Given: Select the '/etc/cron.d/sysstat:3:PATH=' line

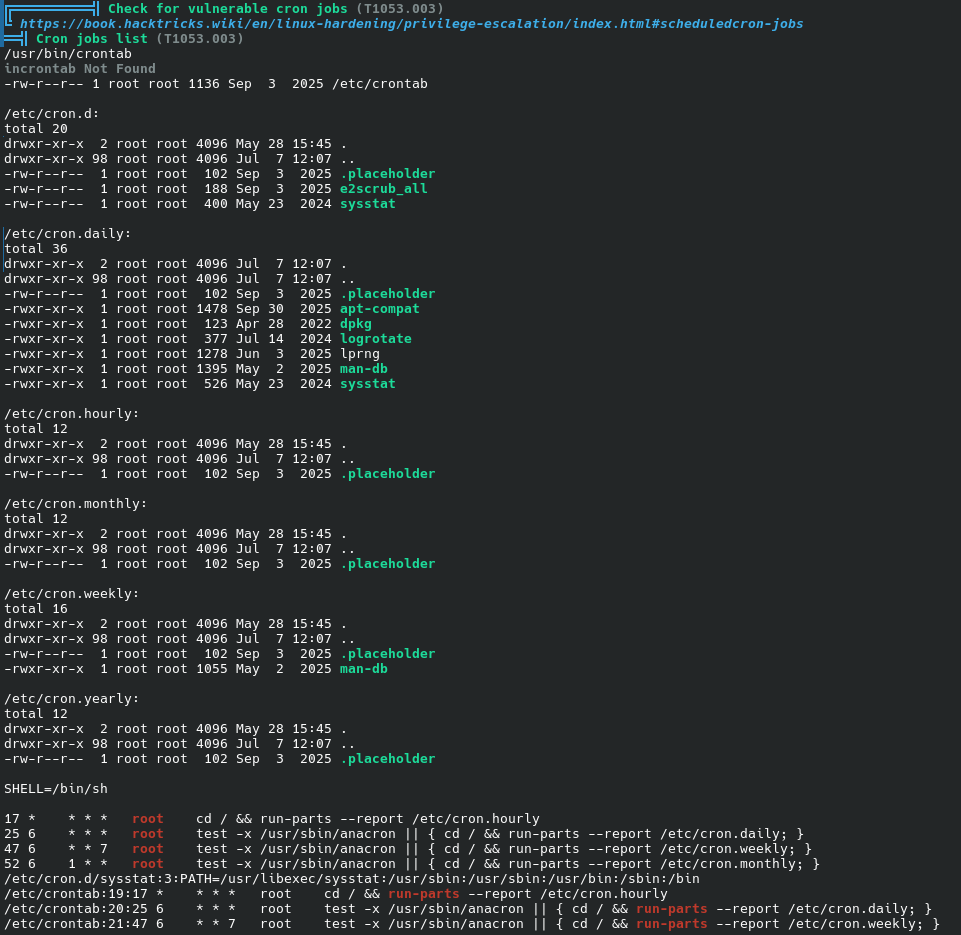Looking at the screenshot, I should click(352, 879).
